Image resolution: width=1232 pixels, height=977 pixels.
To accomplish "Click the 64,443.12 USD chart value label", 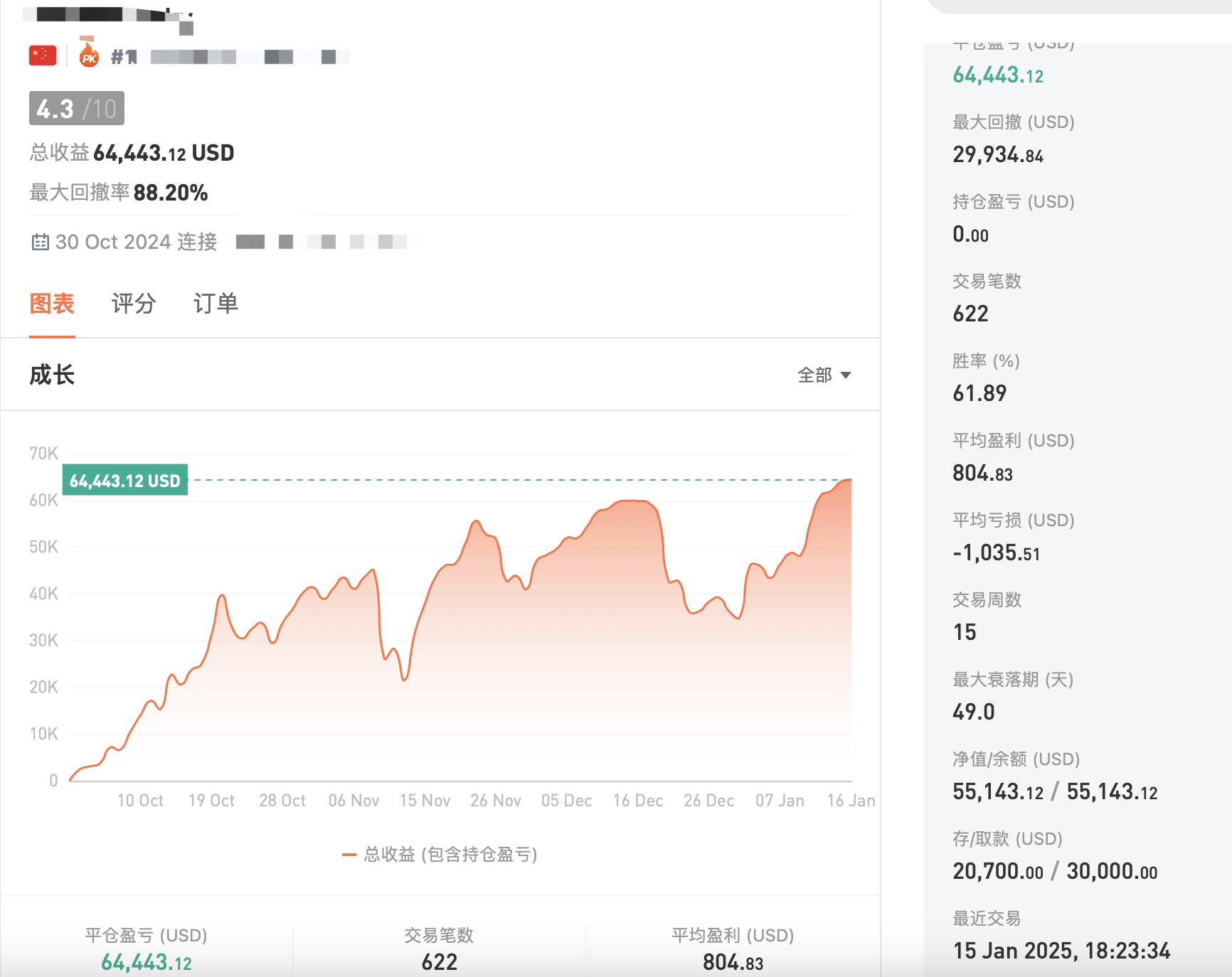I will pyautogui.click(x=125, y=480).
